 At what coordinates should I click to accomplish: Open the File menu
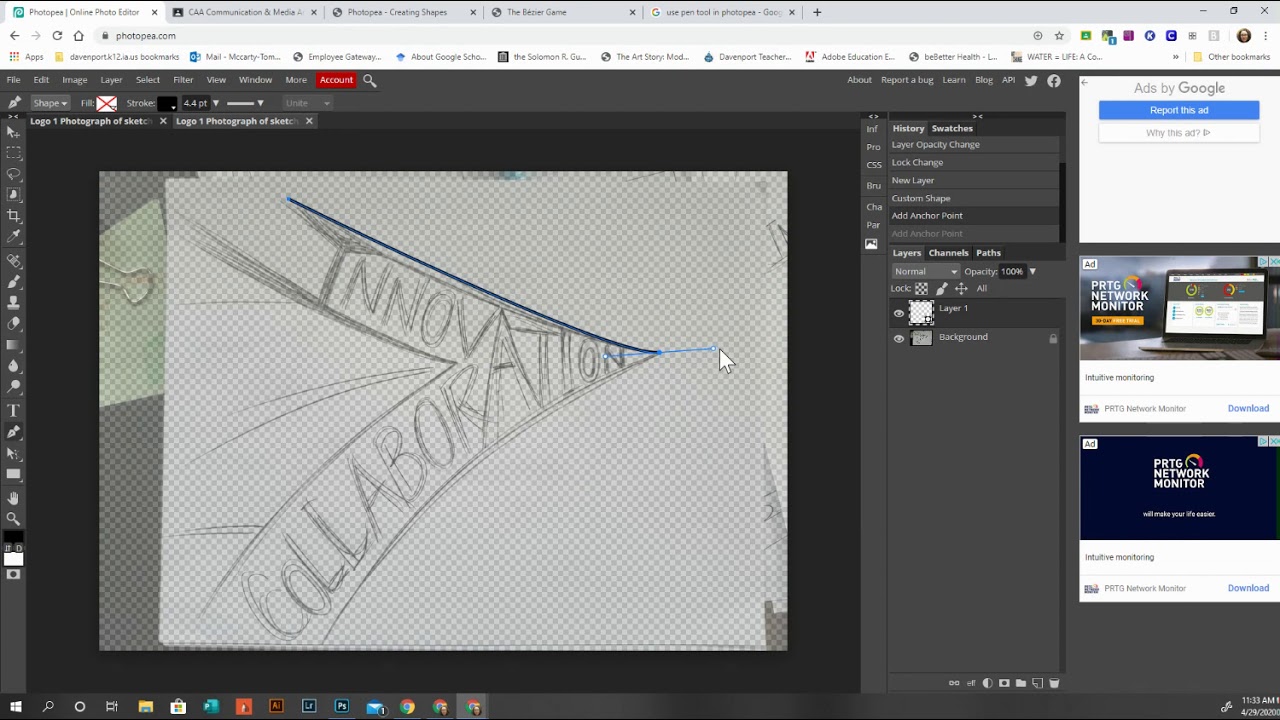pyautogui.click(x=14, y=80)
